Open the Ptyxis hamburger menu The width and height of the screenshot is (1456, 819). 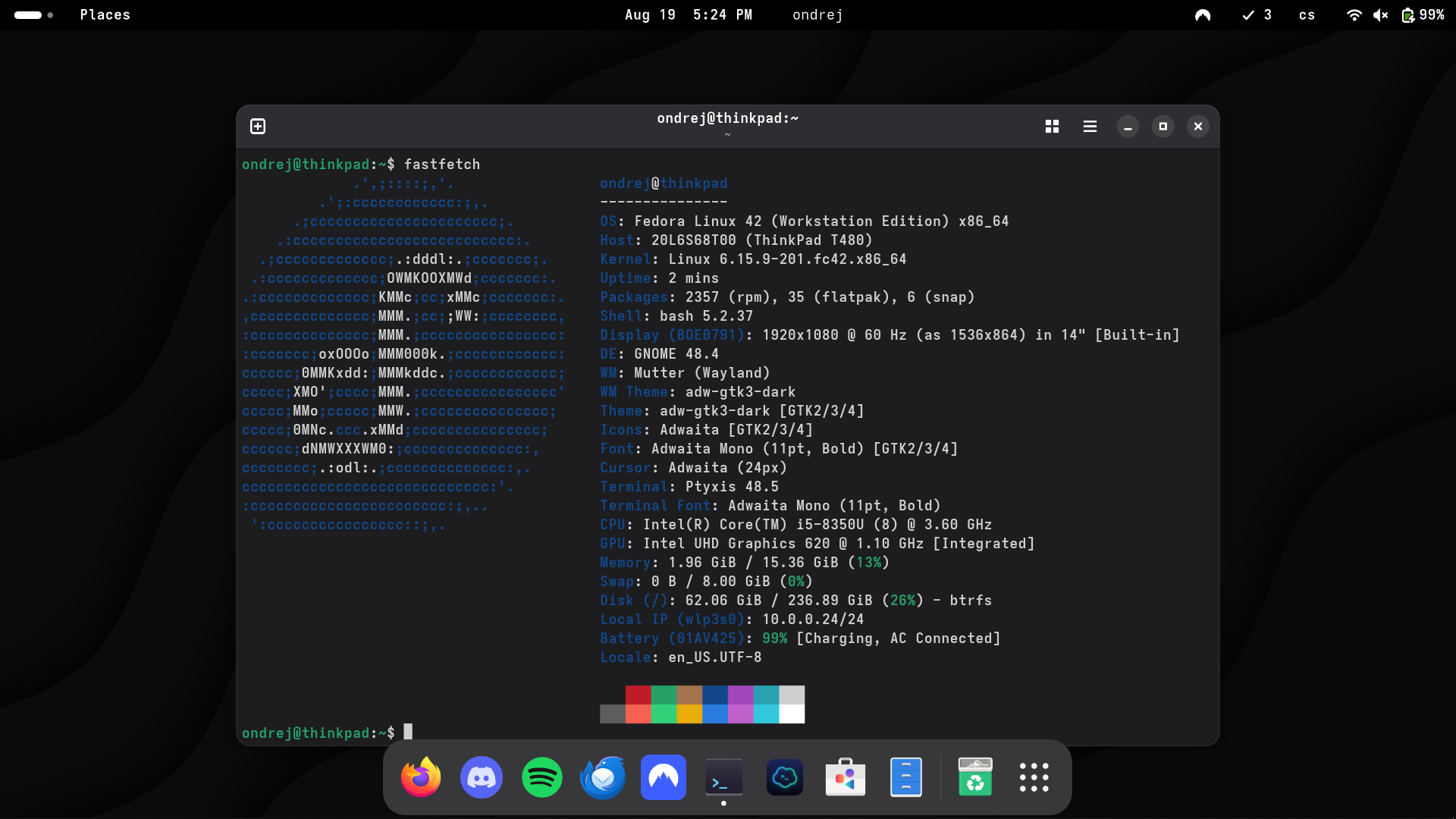[x=1090, y=126]
